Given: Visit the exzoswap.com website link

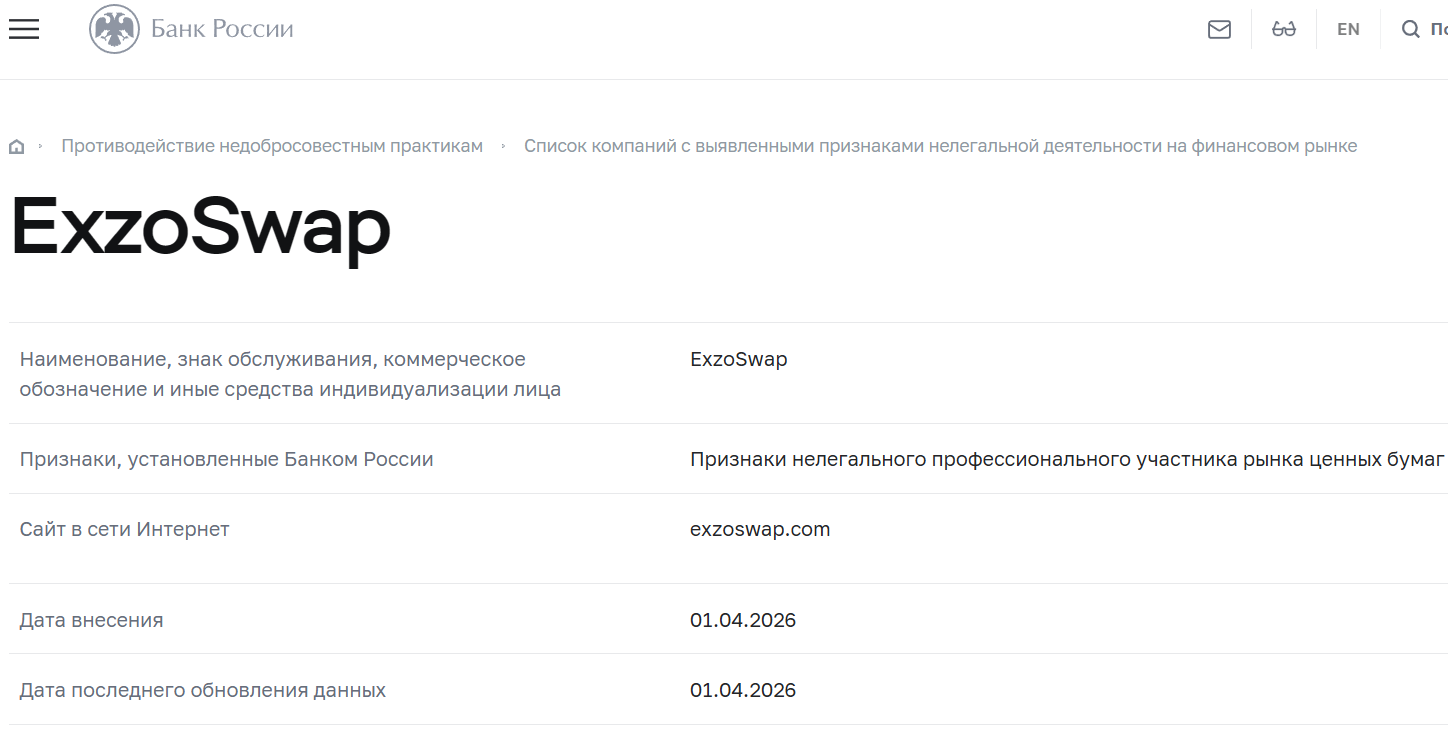Looking at the screenshot, I should (760, 529).
